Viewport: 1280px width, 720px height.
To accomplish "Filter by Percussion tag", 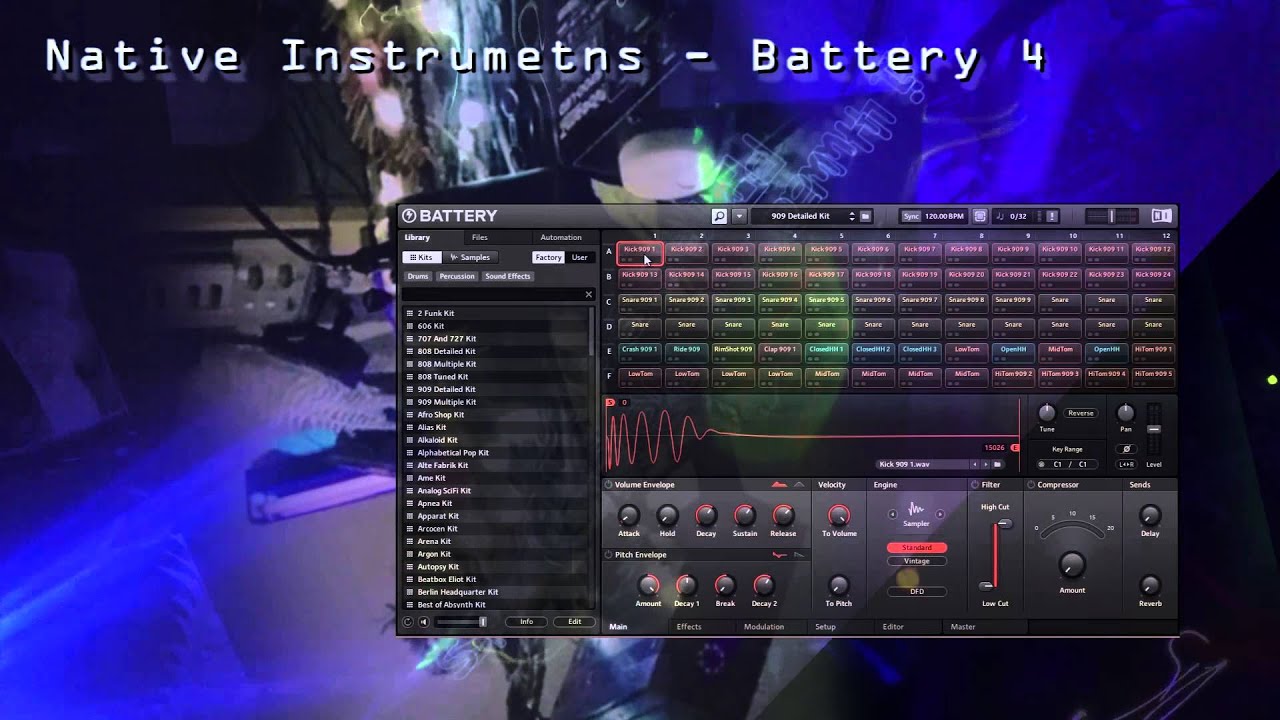I will point(457,276).
